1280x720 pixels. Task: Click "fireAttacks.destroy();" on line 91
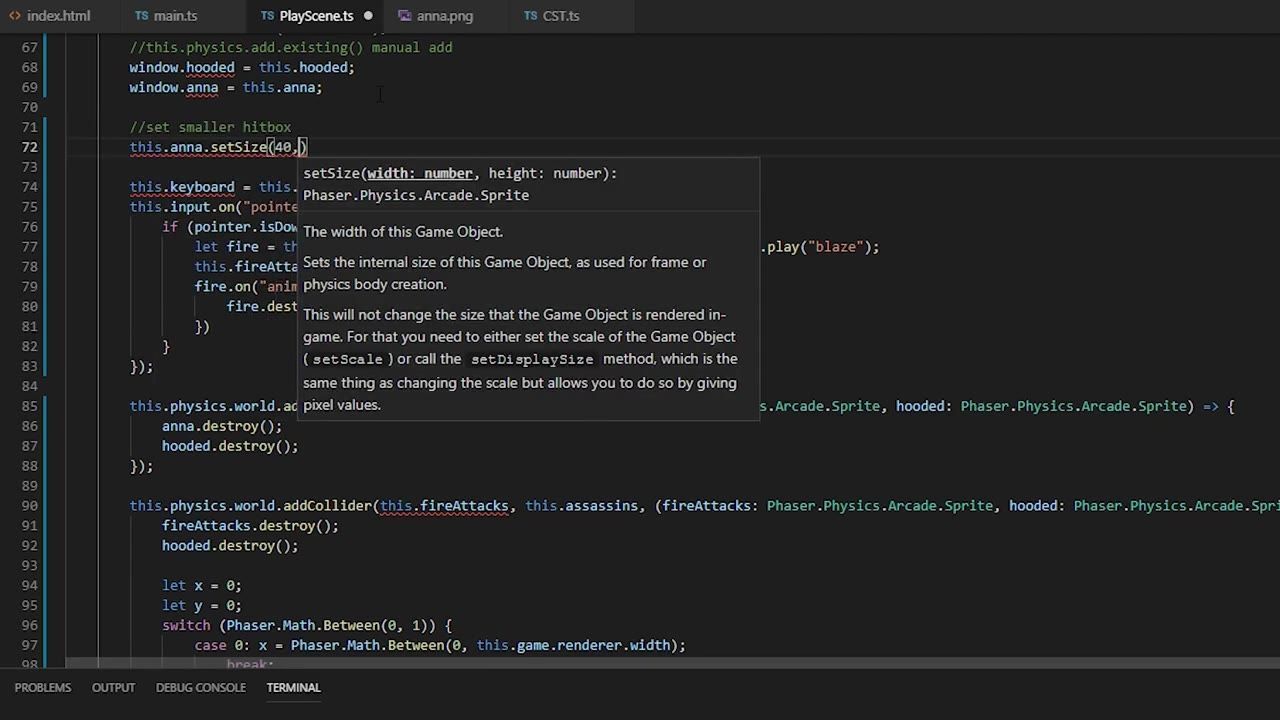(250, 526)
